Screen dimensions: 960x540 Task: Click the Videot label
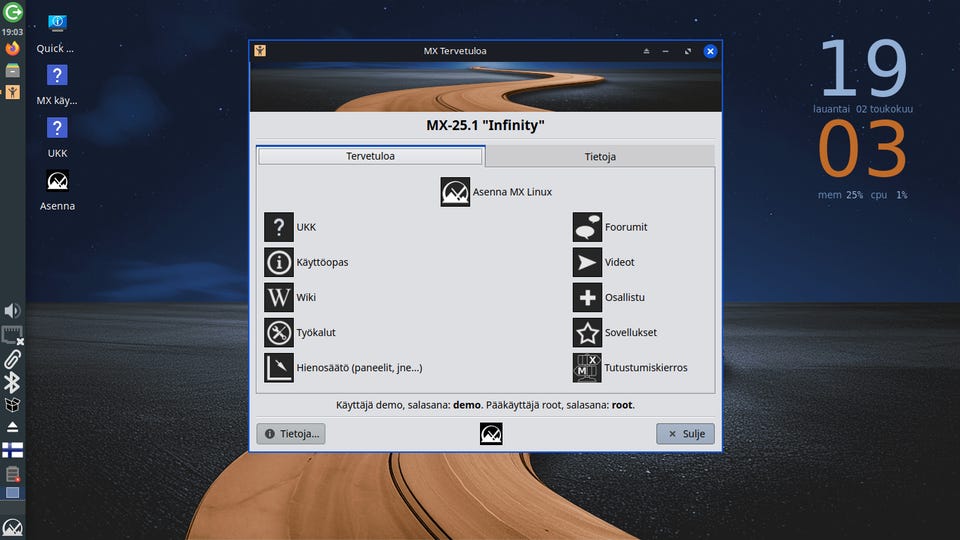click(x=620, y=262)
